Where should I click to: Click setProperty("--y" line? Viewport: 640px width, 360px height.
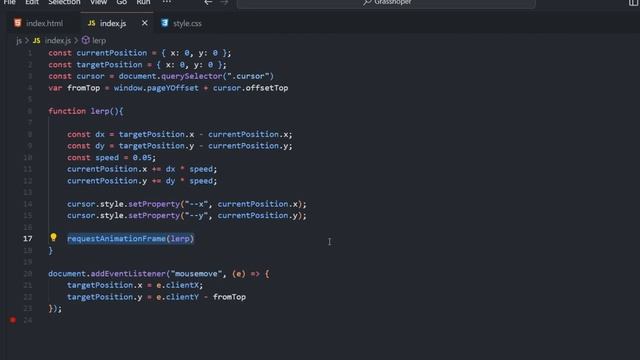(x=187, y=216)
